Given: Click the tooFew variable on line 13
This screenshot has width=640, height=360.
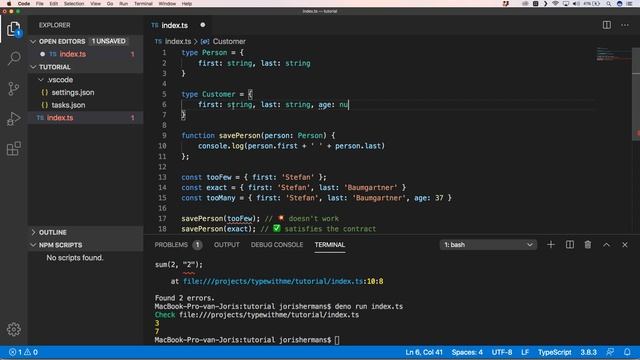Looking at the screenshot, I should coord(219,177).
